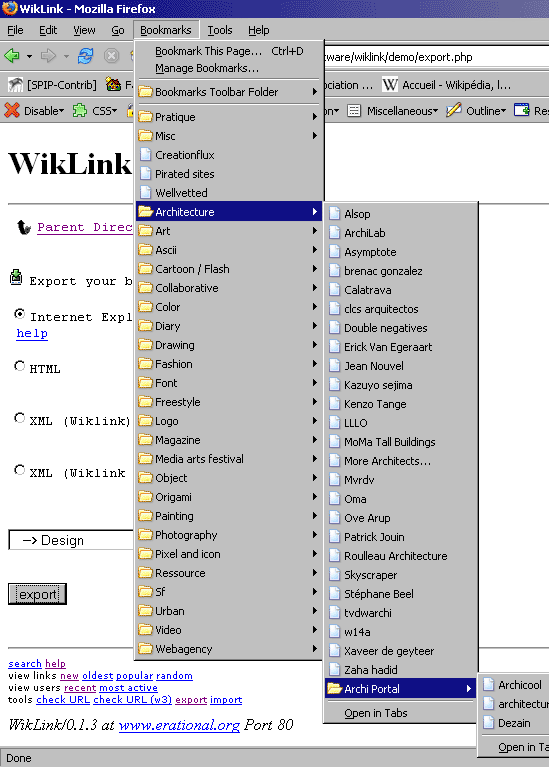Click the Wikipedia W bookmark icon
Screen dimensions: 549x768
pos(390,85)
